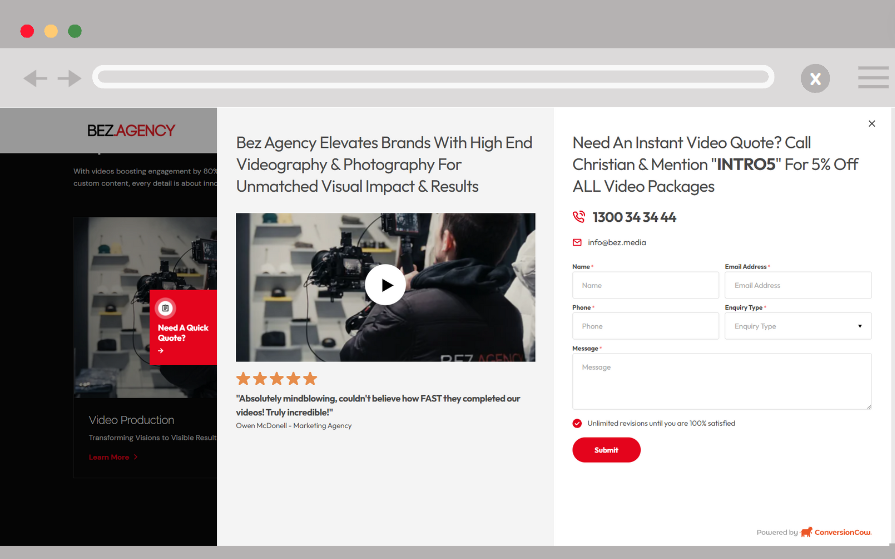
Task: Click the Owen McDonell testimonial attribution
Action: [294, 426]
